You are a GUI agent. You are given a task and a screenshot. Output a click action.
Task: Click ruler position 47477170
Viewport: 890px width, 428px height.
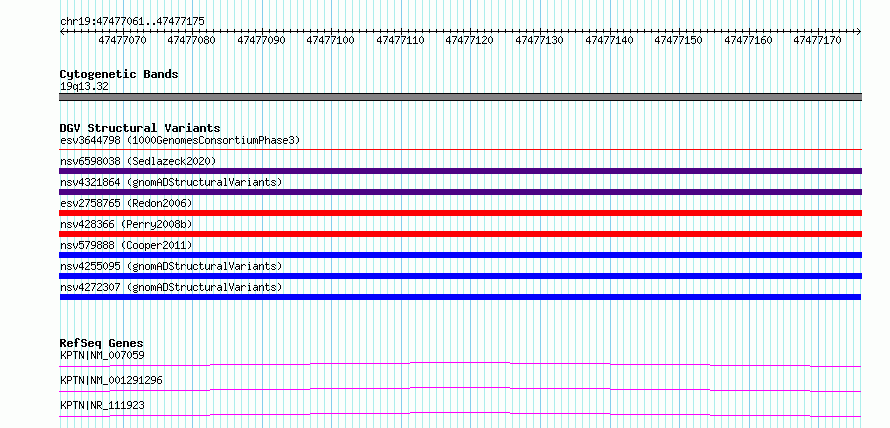(817, 40)
